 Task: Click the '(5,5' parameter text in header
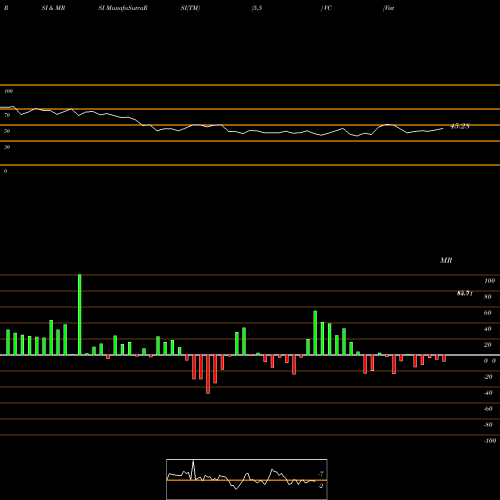(x=257, y=8)
